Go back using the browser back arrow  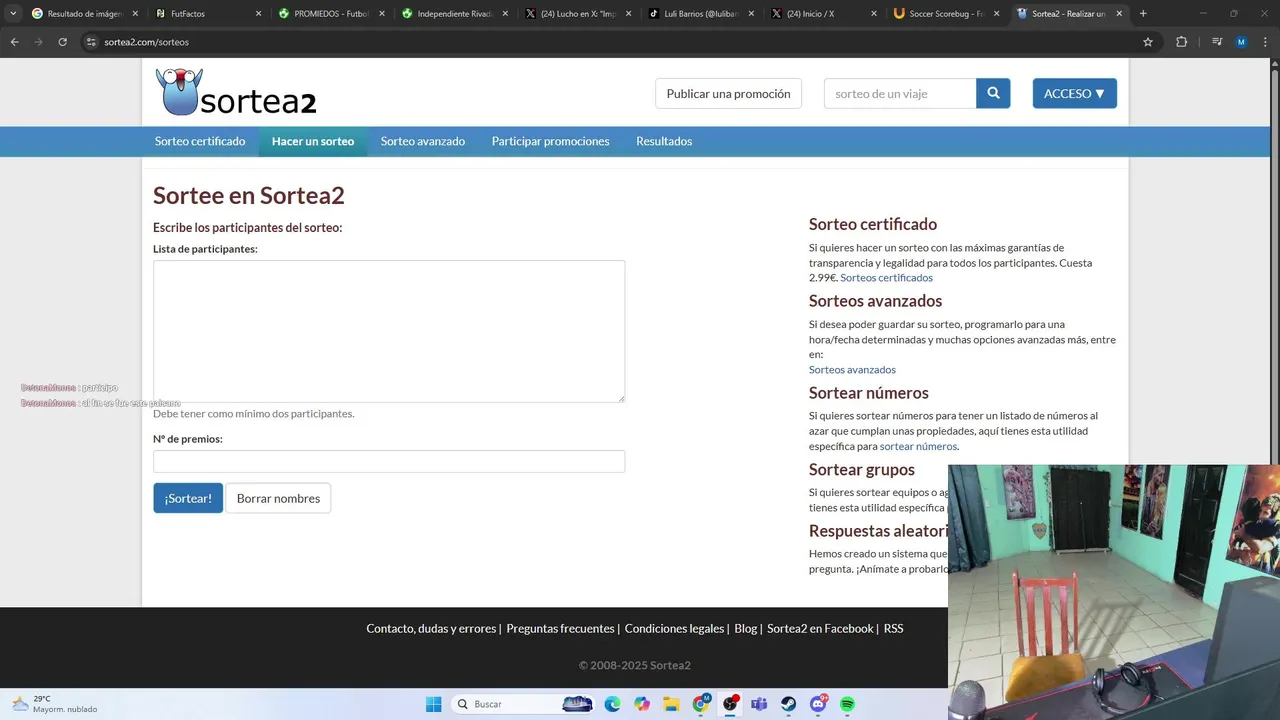(14, 42)
